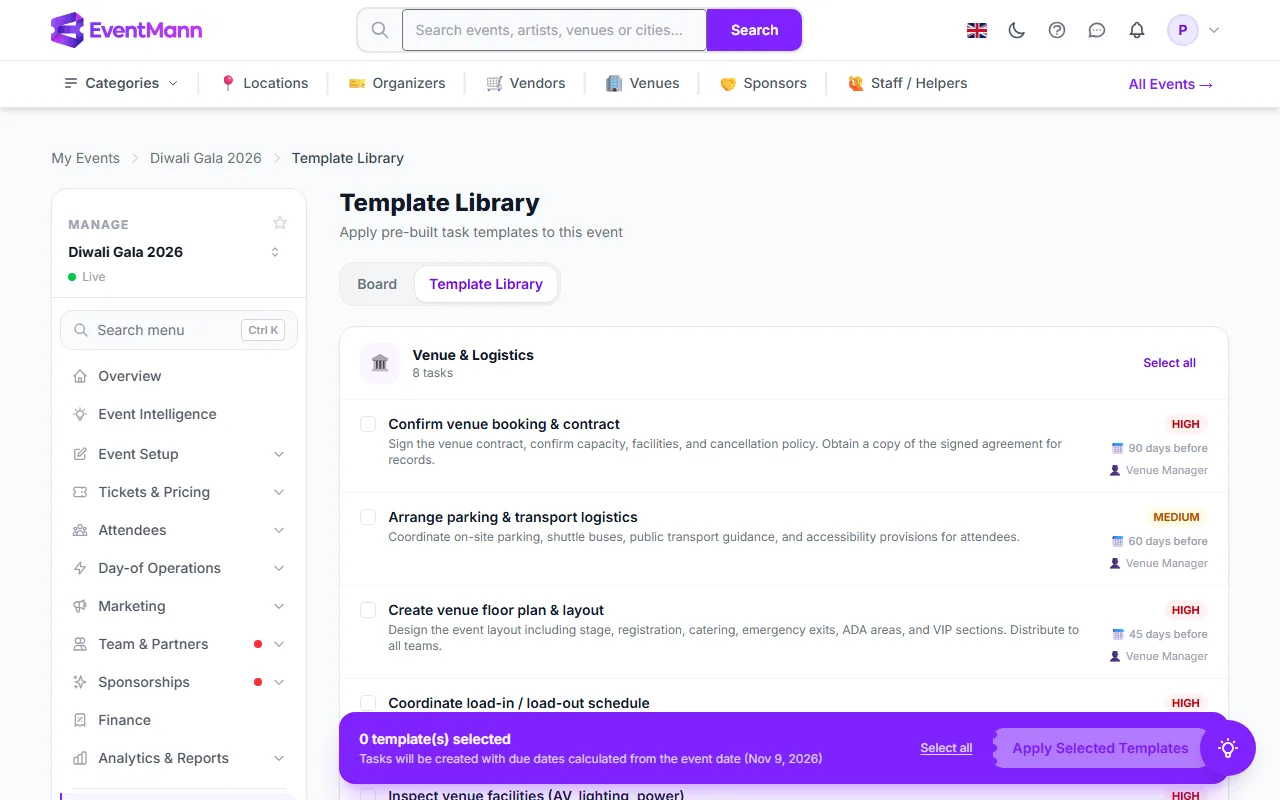Open Venues in the nav bar
This screenshot has width=1280, height=800.
[x=643, y=83]
